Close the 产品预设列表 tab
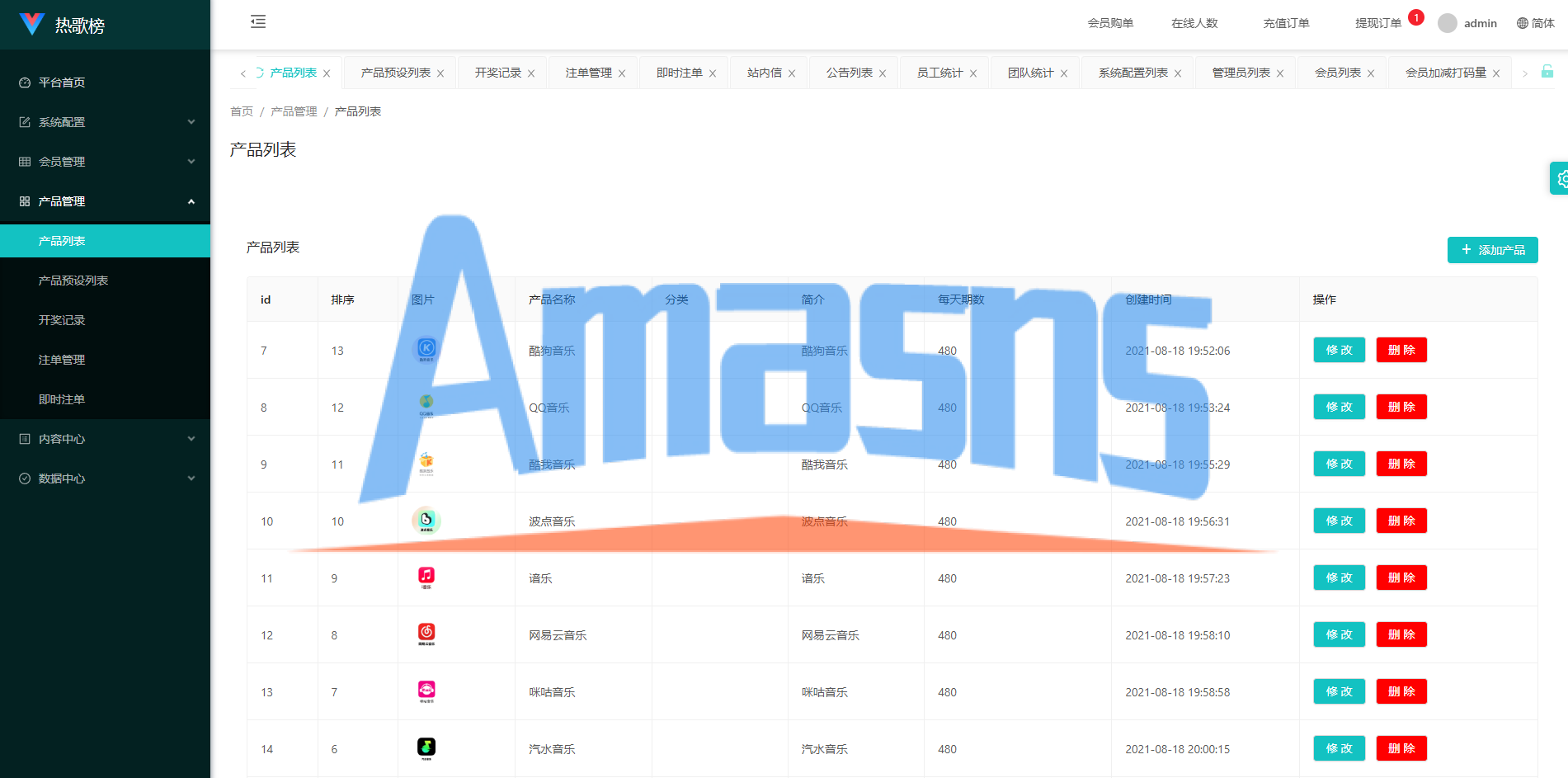Viewport: 1568px width, 778px height. [x=440, y=73]
